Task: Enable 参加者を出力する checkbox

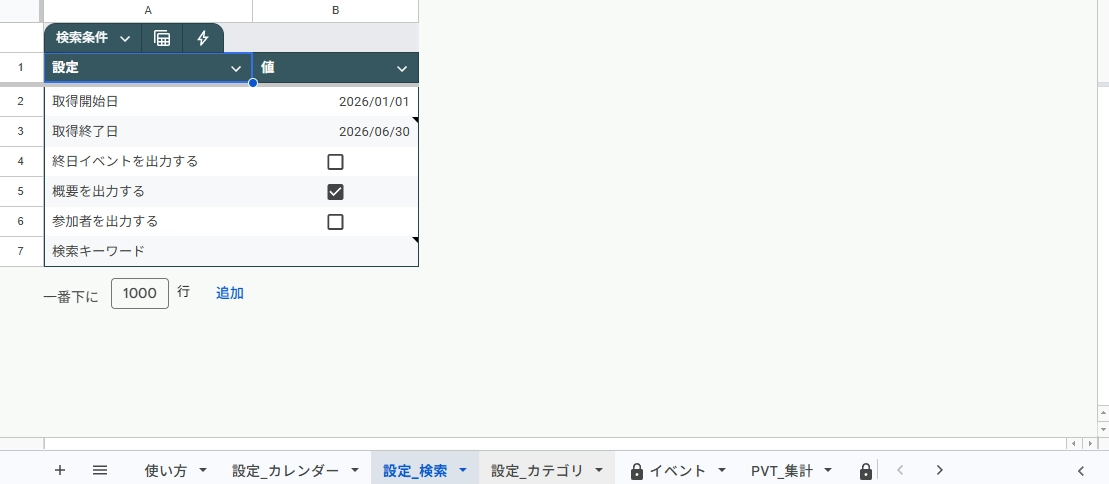Action: point(335,222)
